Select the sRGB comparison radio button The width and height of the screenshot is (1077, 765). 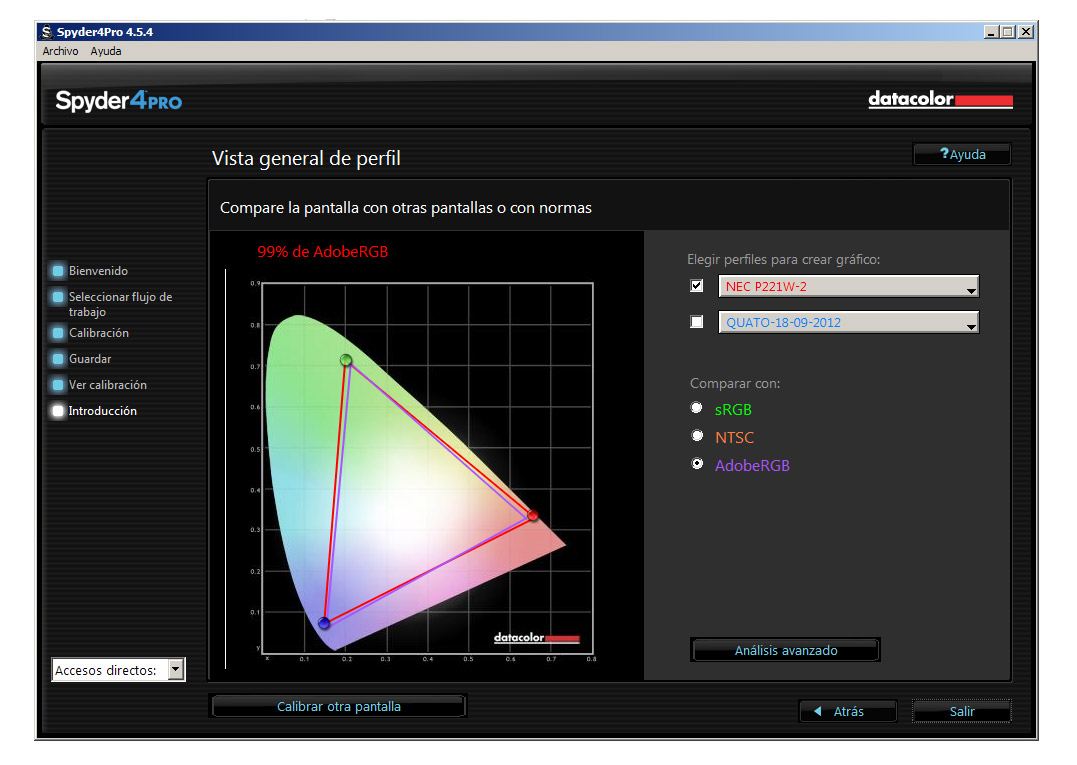click(x=697, y=408)
